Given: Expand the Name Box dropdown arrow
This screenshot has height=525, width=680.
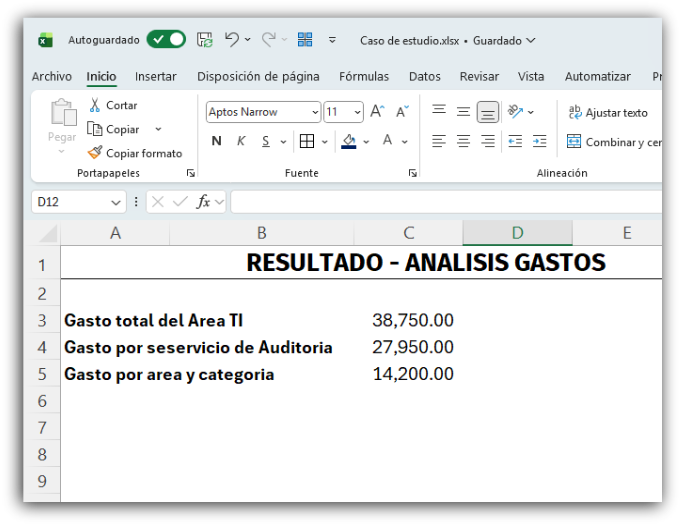Looking at the screenshot, I should pyautogui.click(x=116, y=202).
